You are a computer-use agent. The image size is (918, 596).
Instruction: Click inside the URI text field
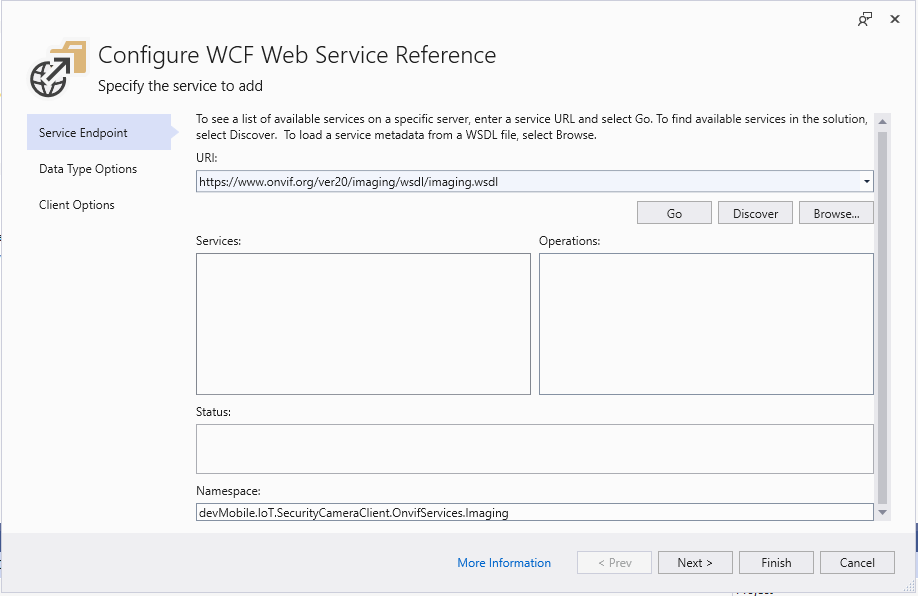click(525, 182)
